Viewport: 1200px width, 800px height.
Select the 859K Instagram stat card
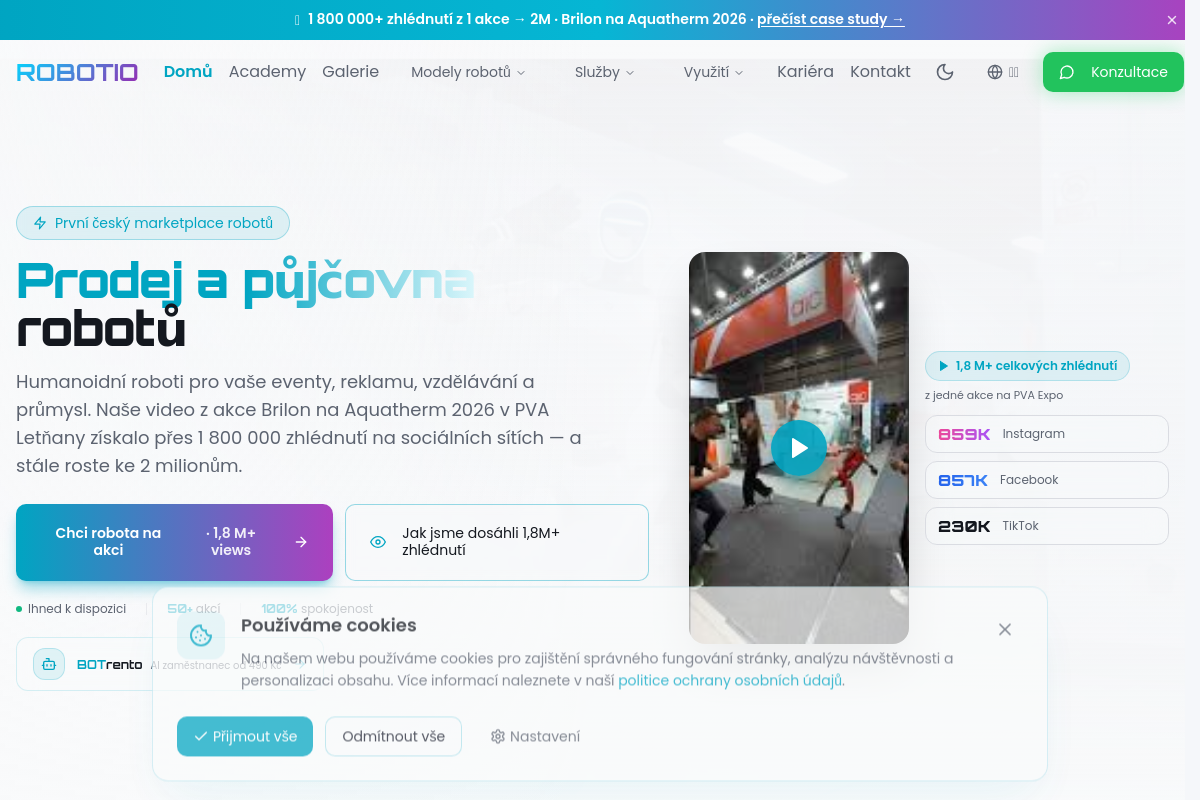(1047, 434)
